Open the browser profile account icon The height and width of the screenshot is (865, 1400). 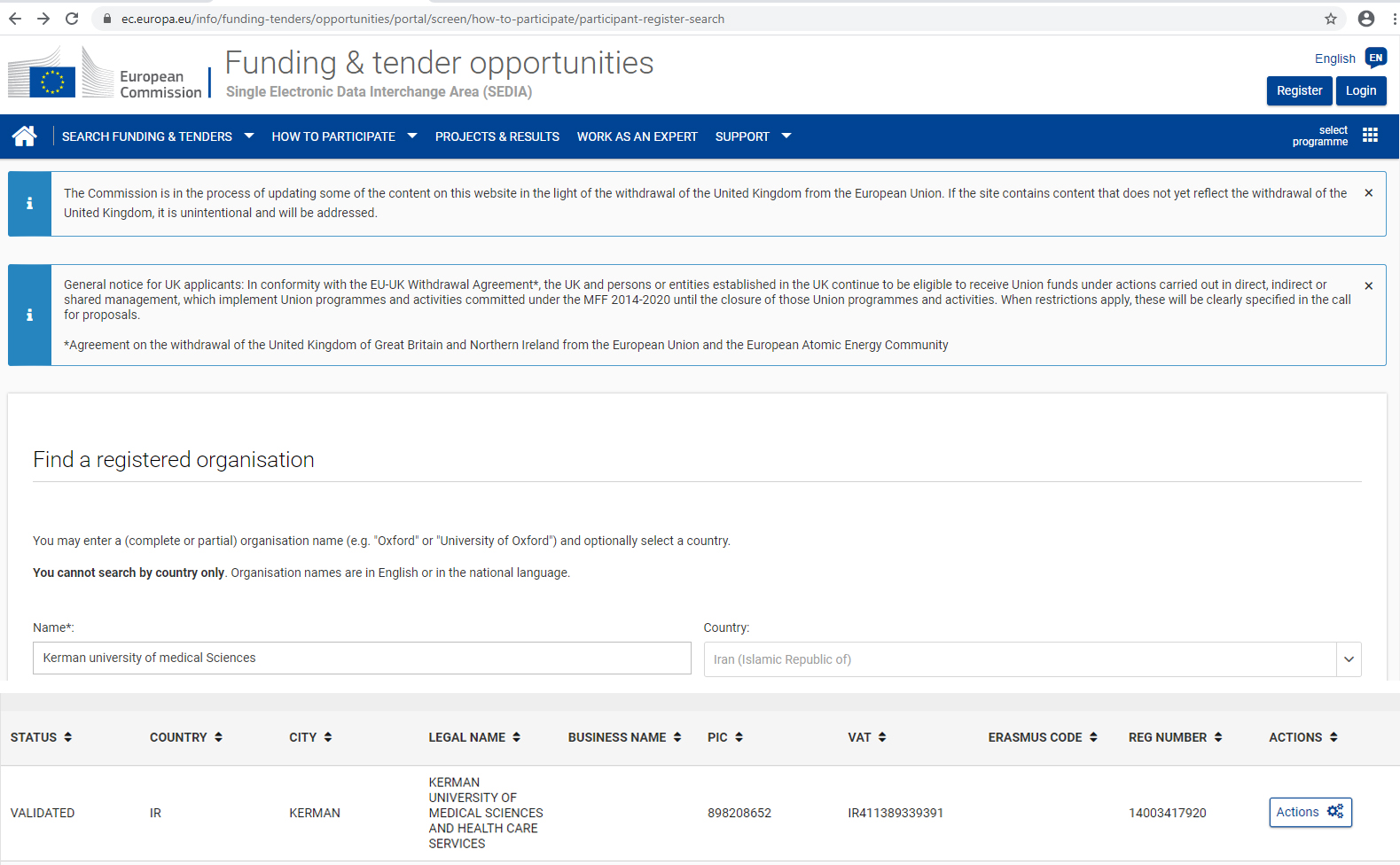coord(1365,19)
